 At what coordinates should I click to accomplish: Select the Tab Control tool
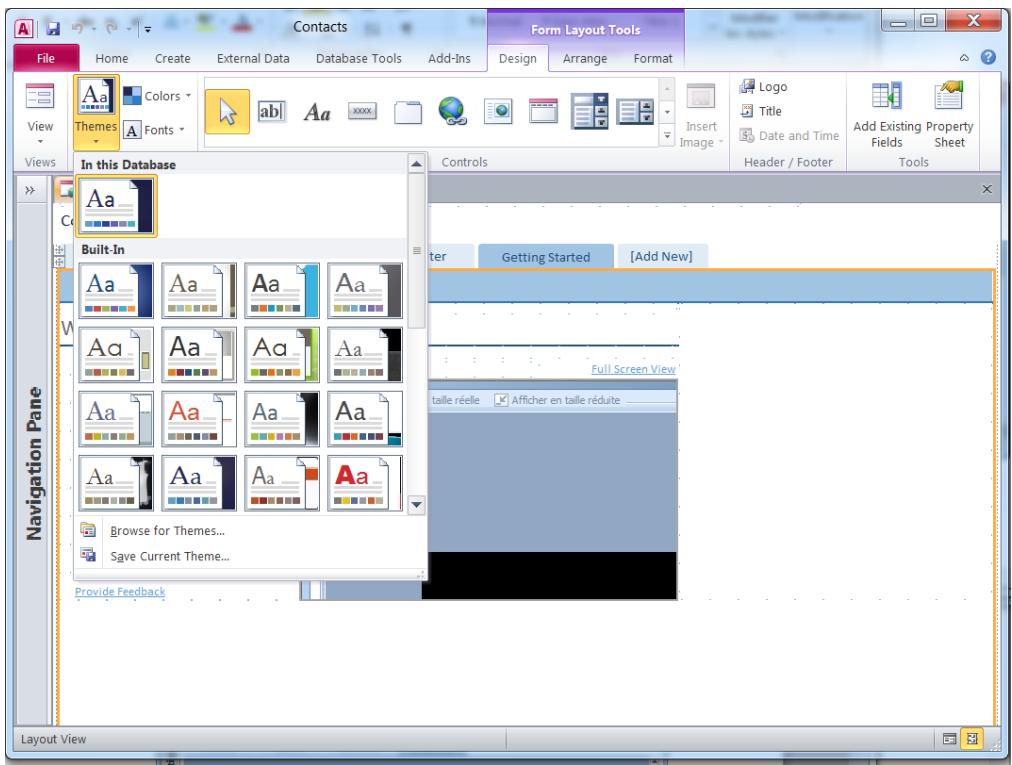click(408, 112)
